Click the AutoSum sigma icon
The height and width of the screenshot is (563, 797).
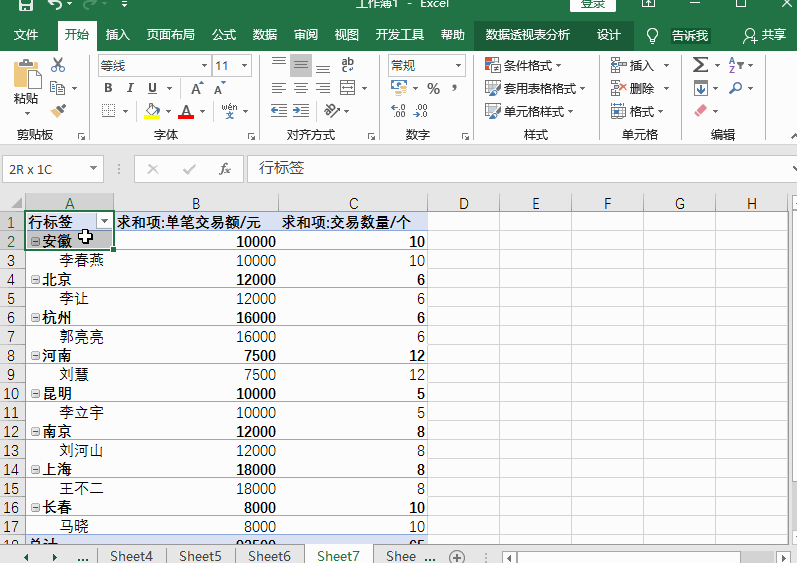[700, 66]
